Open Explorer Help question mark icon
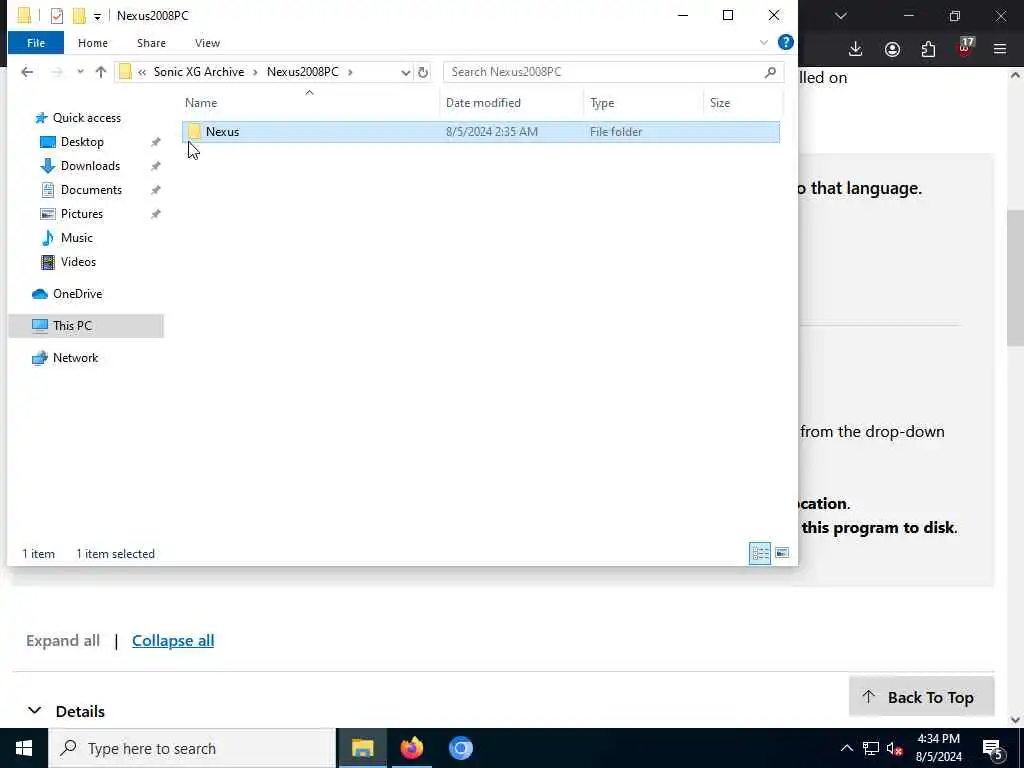 tap(786, 42)
